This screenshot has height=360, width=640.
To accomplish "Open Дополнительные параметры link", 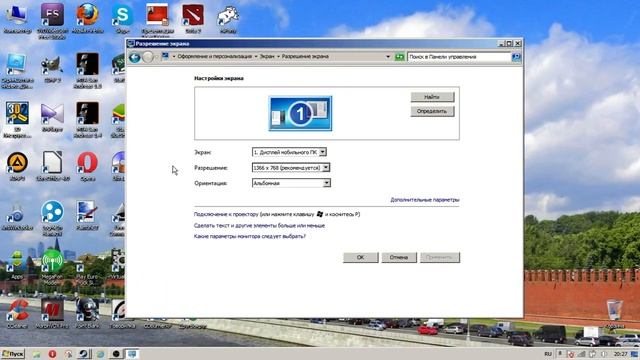I will click(x=424, y=200).
